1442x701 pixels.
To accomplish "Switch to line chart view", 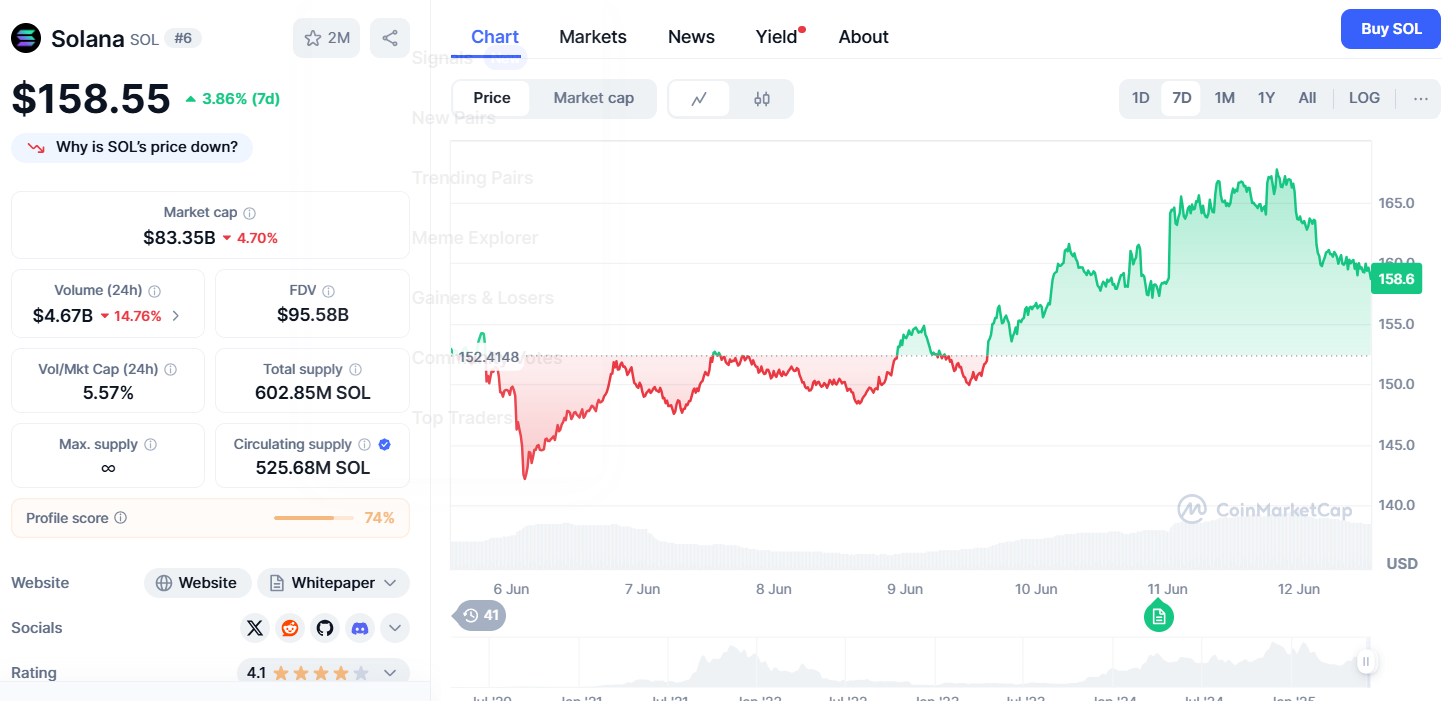I will click(x=699, y=98).
